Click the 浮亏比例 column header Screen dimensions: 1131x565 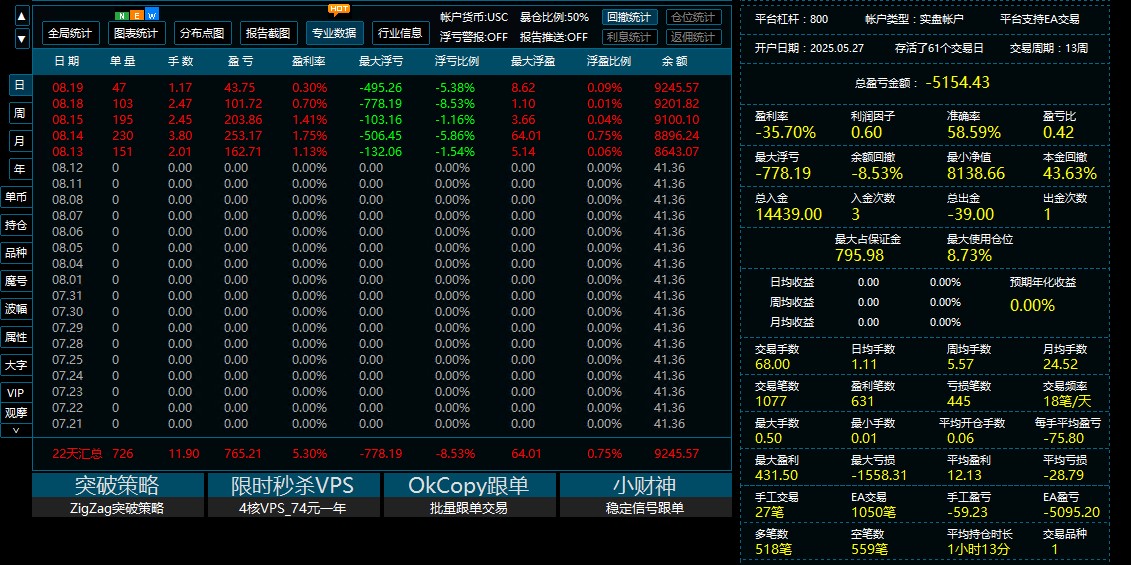coord(457,61)
